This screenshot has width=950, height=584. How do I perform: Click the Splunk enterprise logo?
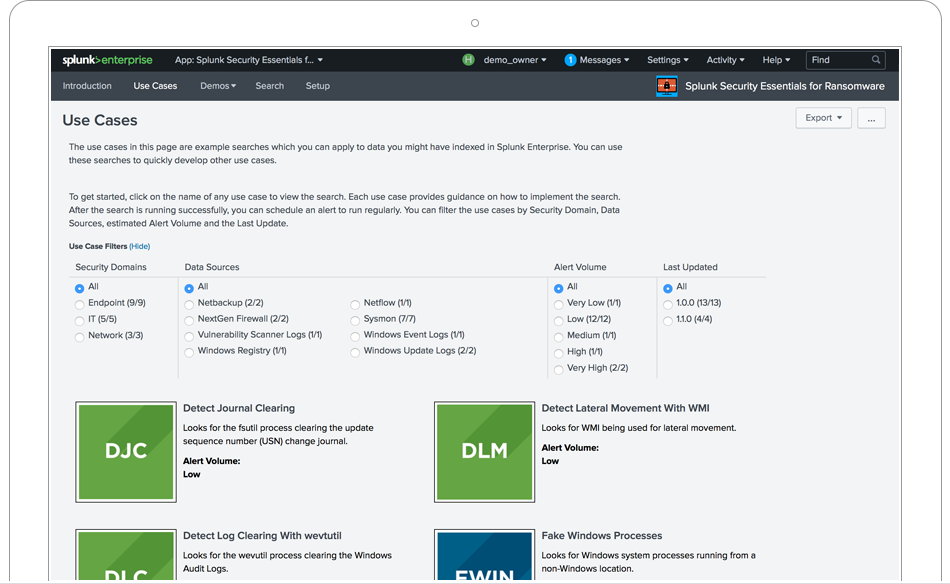pyautogui.click(x=107, y=60)
